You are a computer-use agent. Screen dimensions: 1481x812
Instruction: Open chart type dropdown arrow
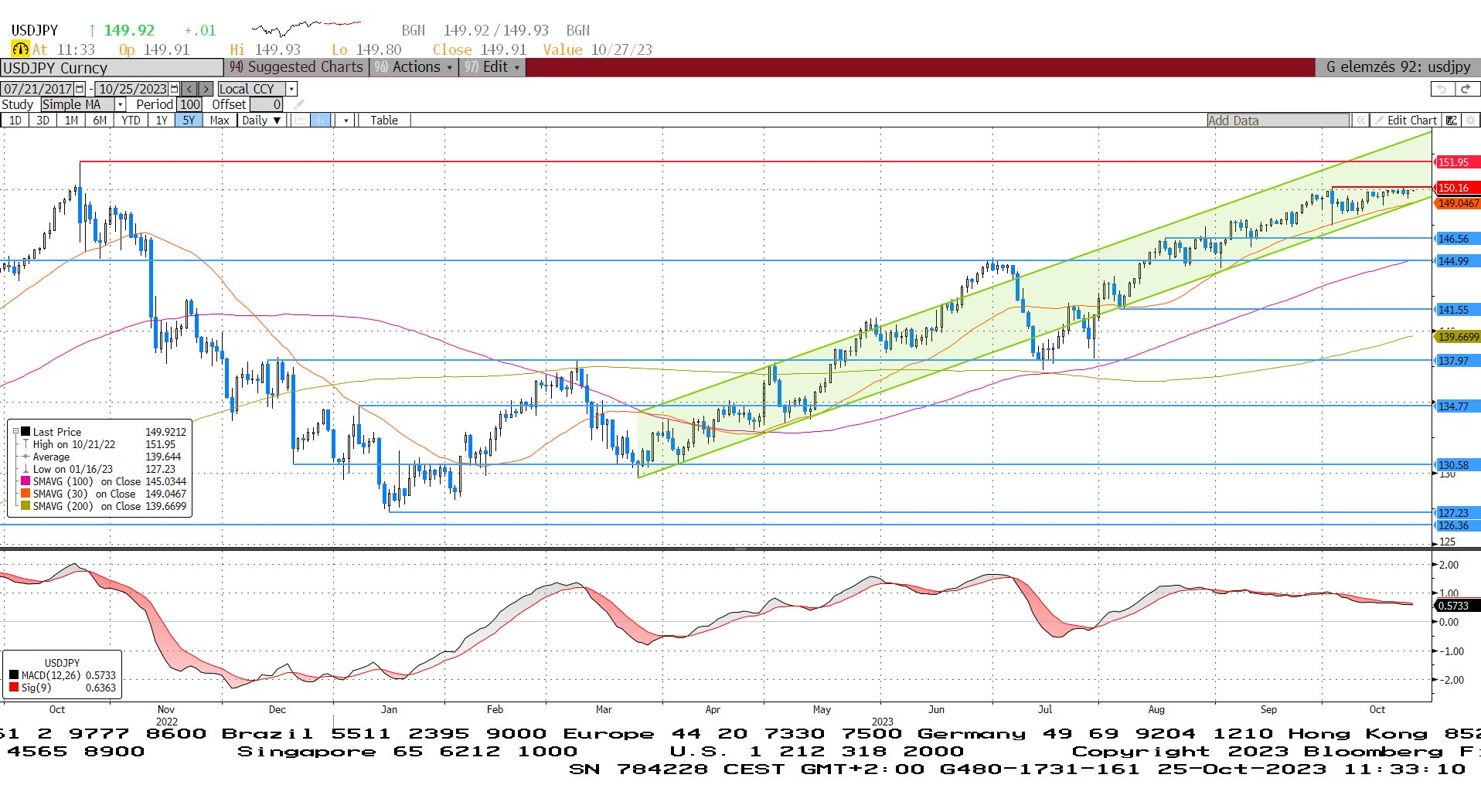click(x=346, y=121)
